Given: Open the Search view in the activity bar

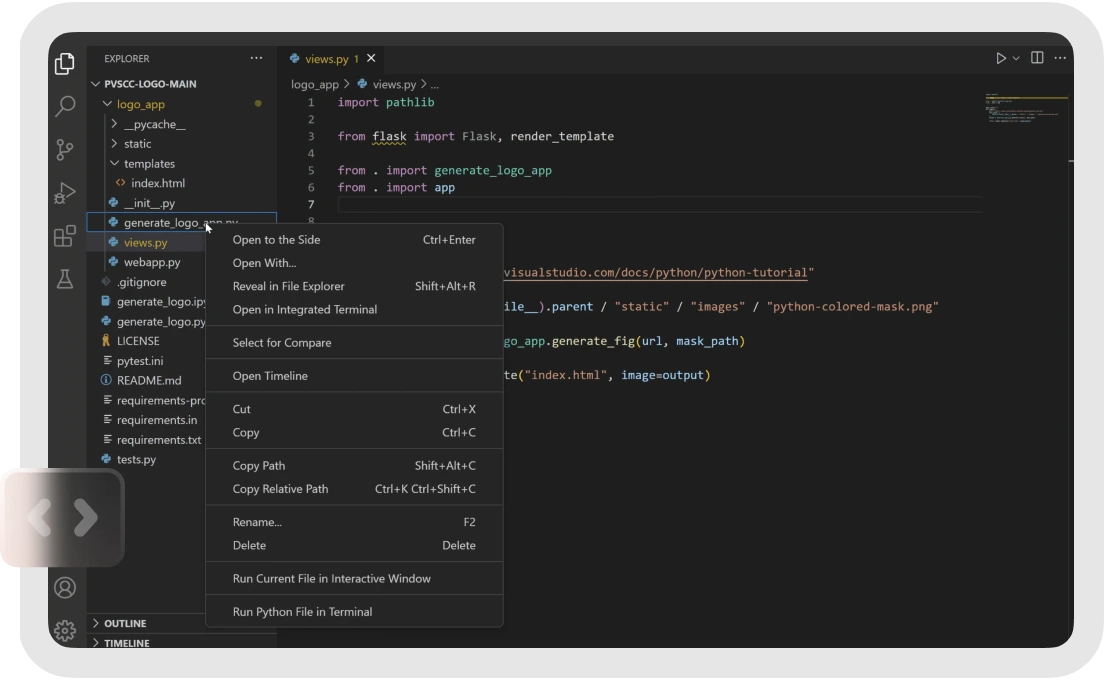Looking at the screenshot, I should [x=65, y=106].
